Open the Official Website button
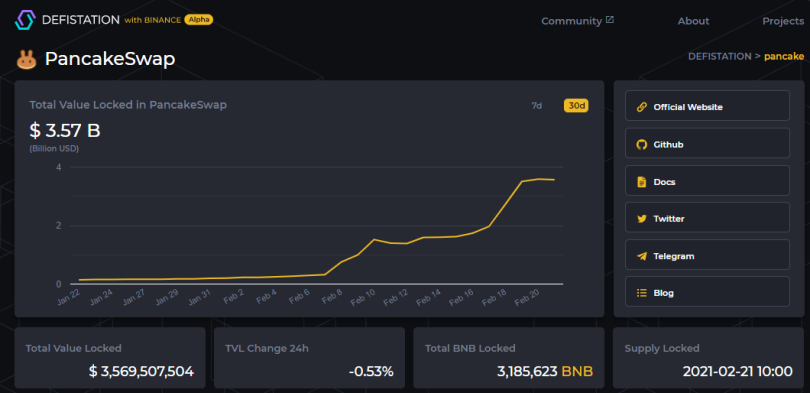Viewport: 810px width, 393px height. coord(707,106)
